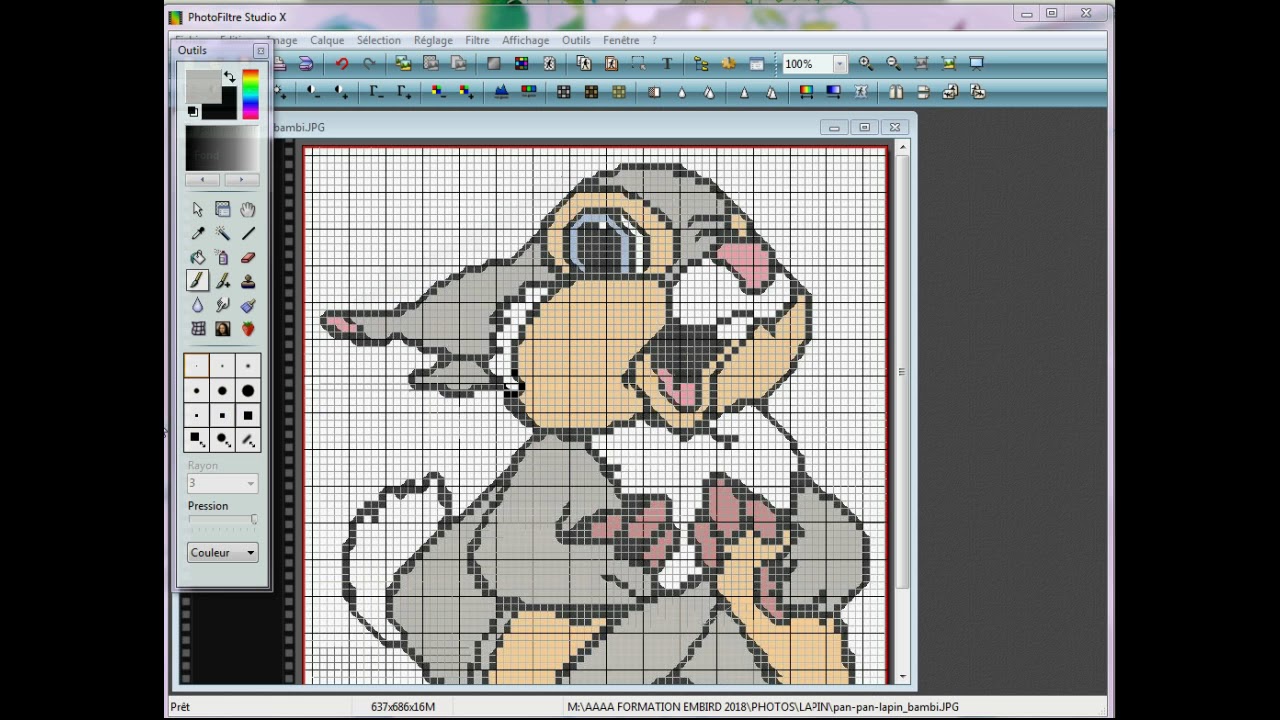Open fullscreen presentation screen icon
The height and width of the screenshot is (720, 1280).
(977, 64)
